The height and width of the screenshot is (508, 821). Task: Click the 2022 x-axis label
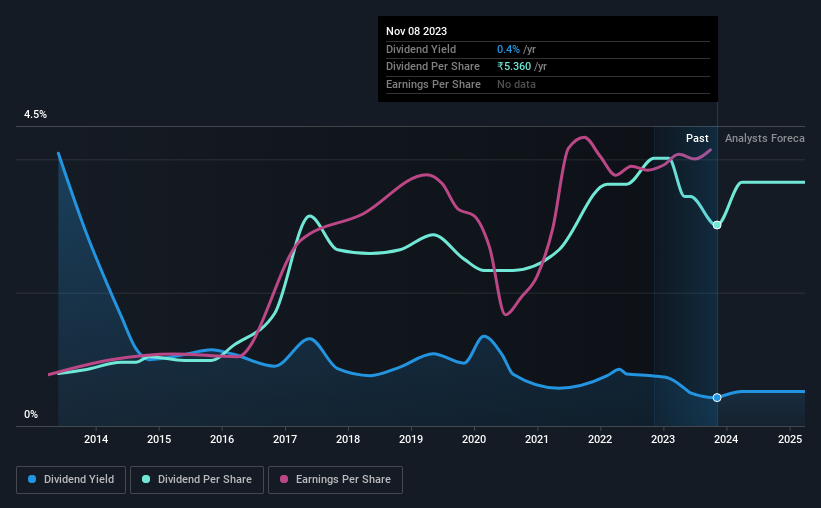point(600,439)
